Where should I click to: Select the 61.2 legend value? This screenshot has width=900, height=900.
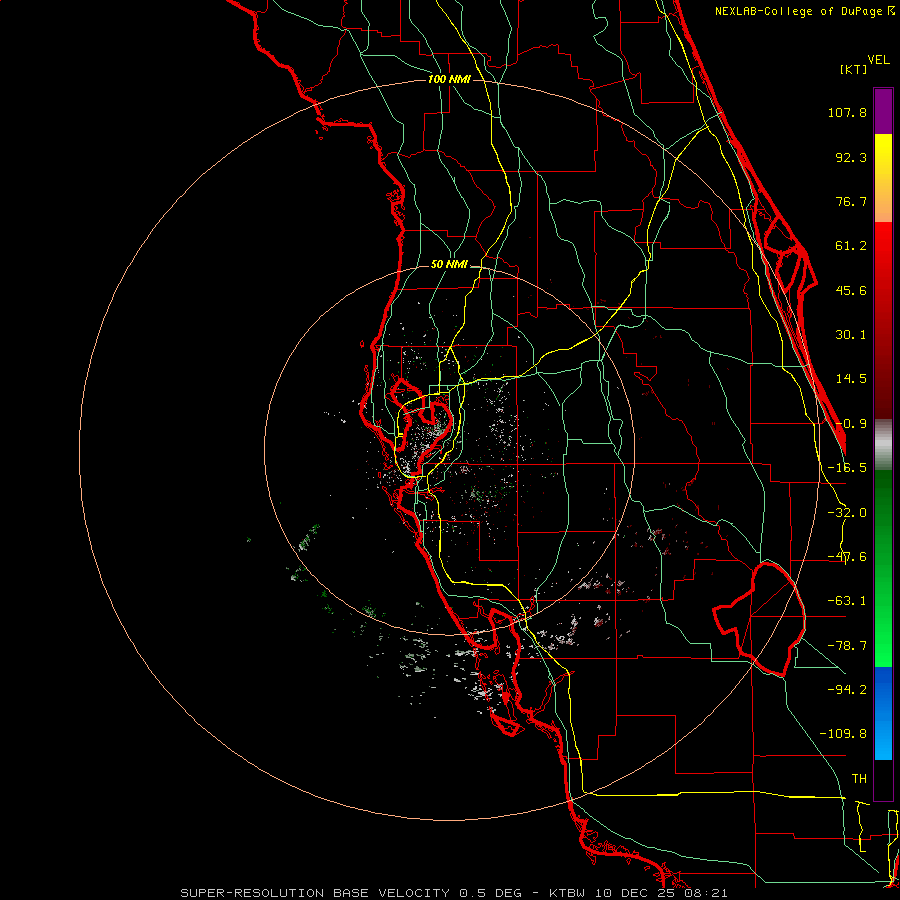coord(851,246)
